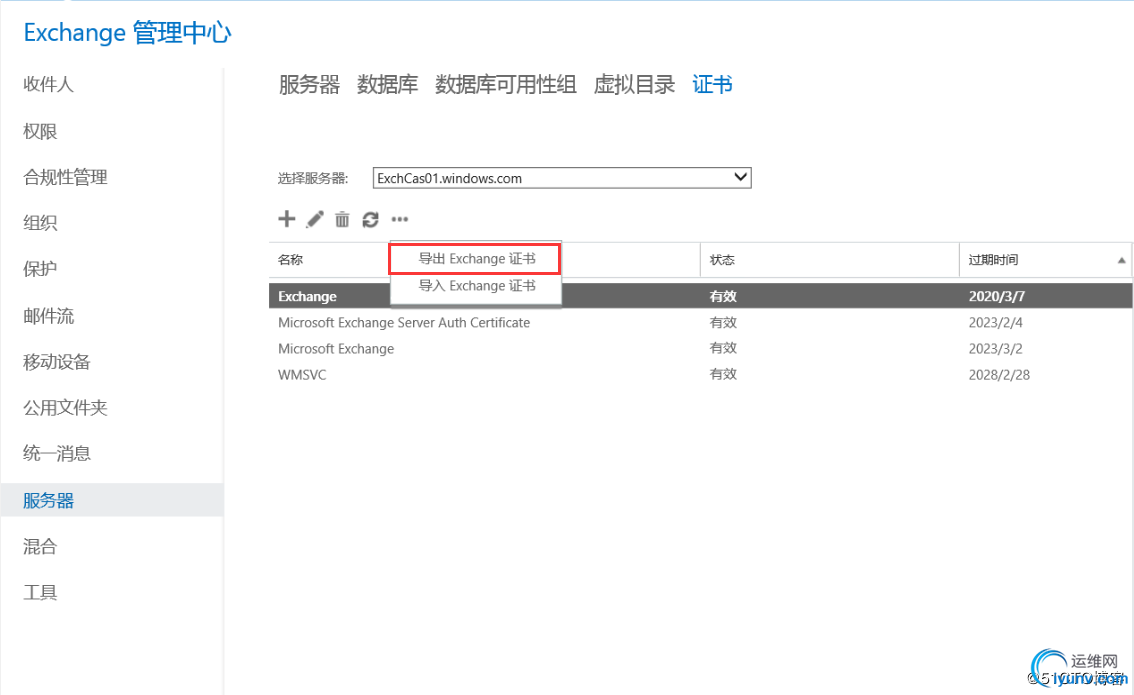This screenshot has height=695, width=1134.
Task: Click the delete trash can icon
Action: [x=342, y=219]
